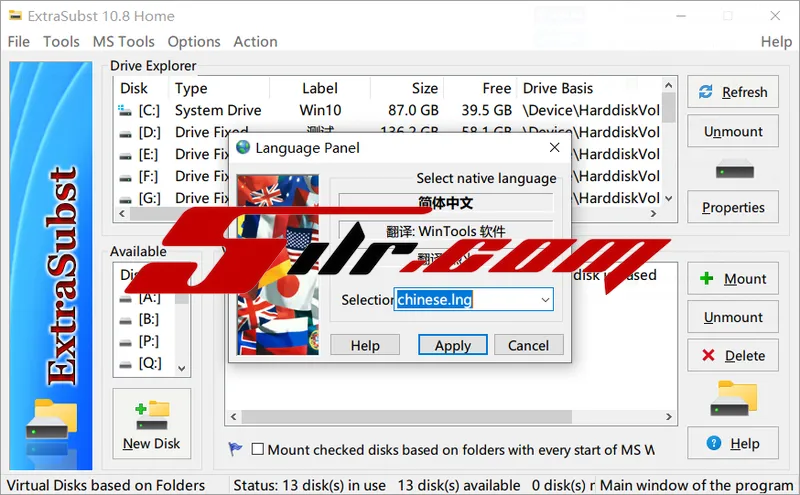Click right arrow of virtual disks horizontal scrollbar

coord(668,417)
